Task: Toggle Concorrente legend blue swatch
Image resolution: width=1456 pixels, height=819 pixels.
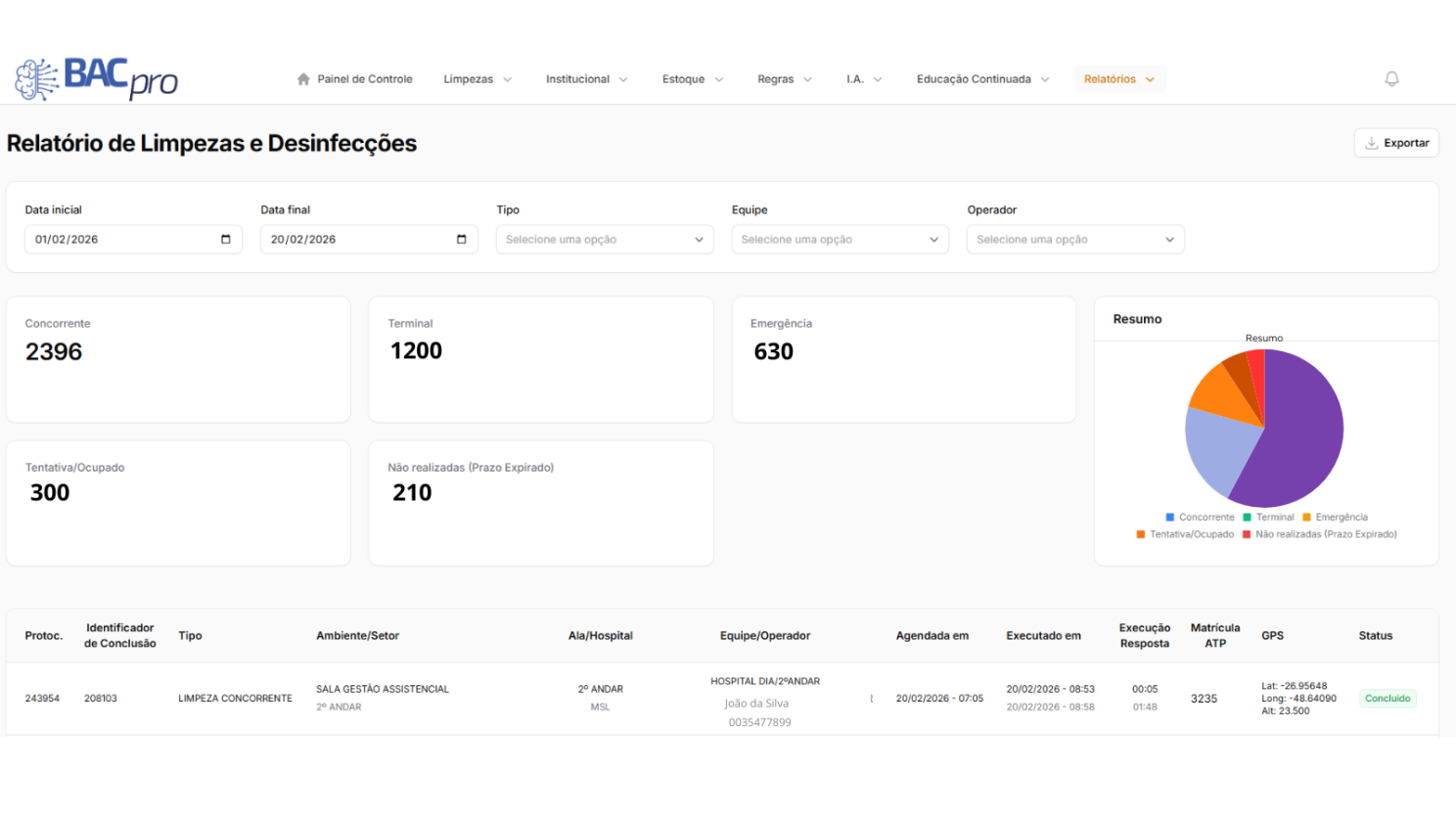Action: tap(1169, 517)
